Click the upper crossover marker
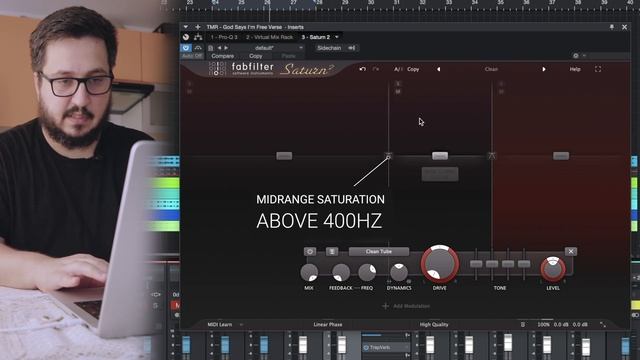The image size is (640, 360). [492, 156]
